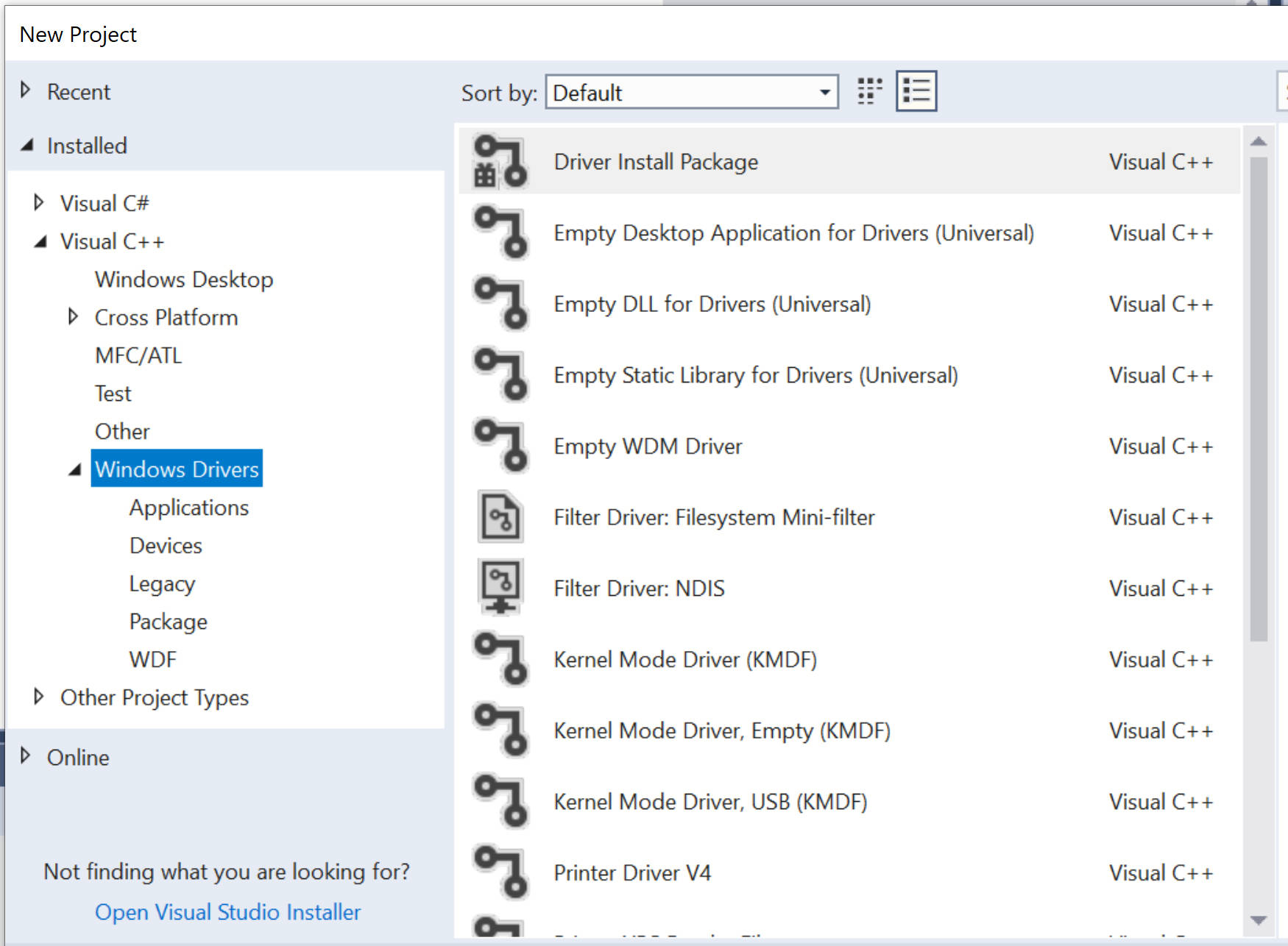Switch to medium icons list view
Viewport: 1288px width, 946px height.
pos(916,92)
